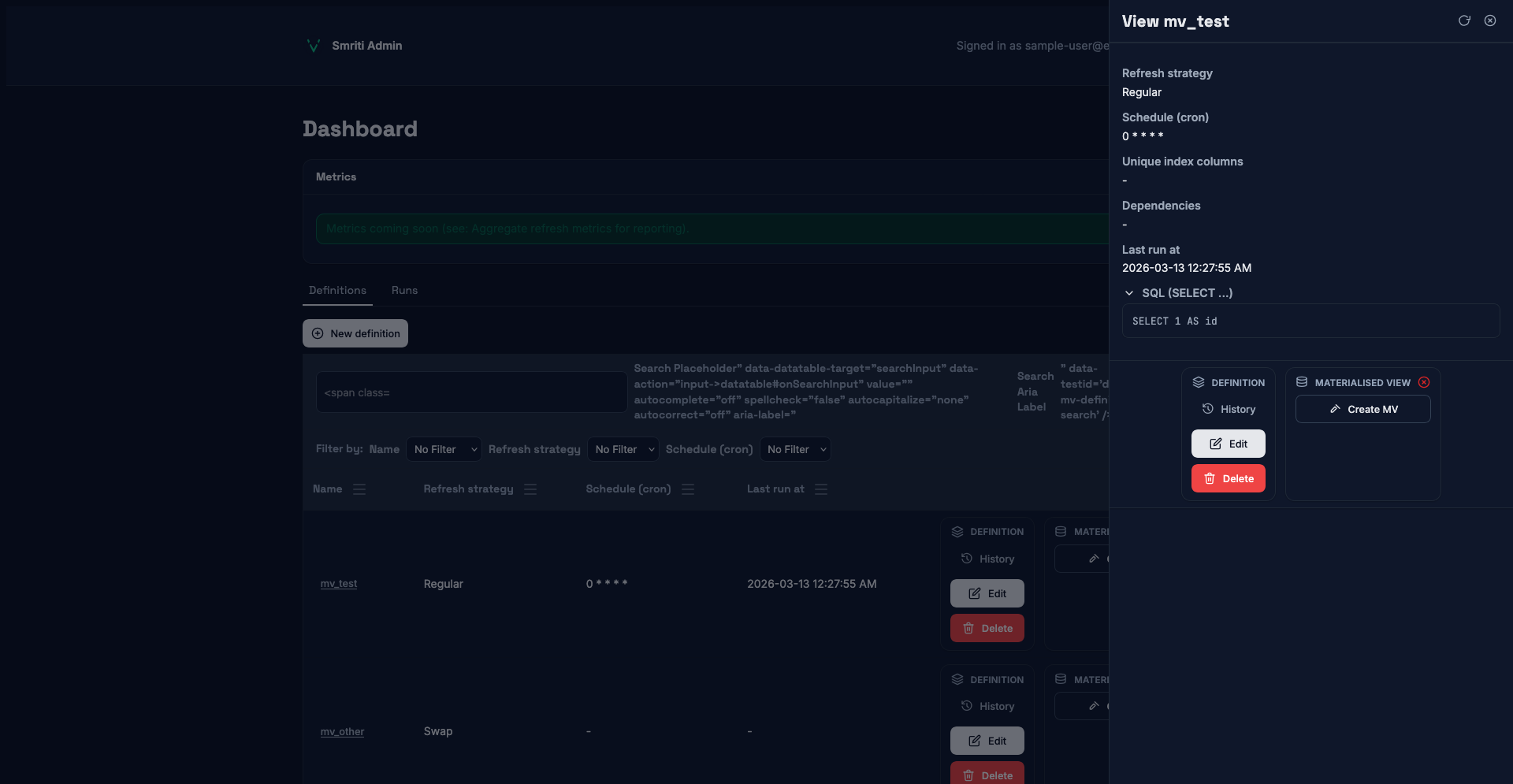
Task: Open the mv_other definition link
Action: tap(342, 732)
